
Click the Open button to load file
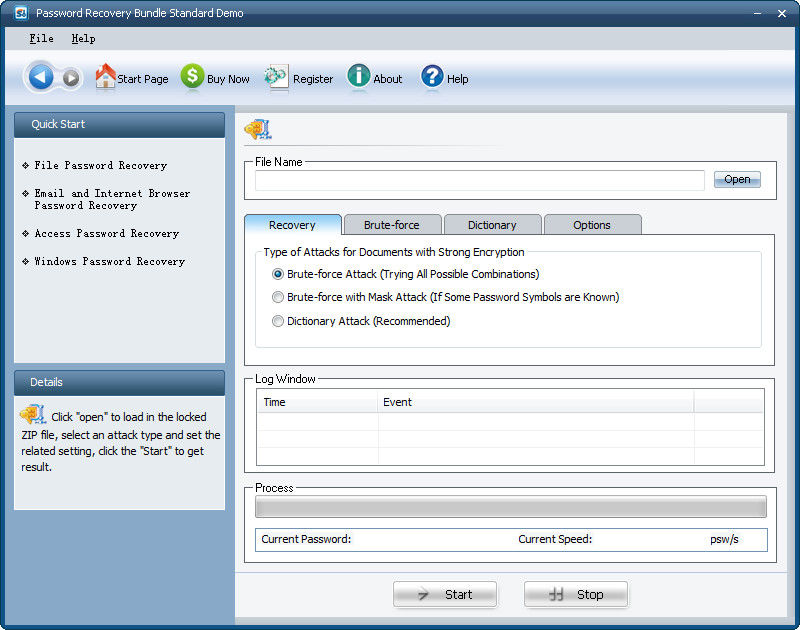click(737, 180)
